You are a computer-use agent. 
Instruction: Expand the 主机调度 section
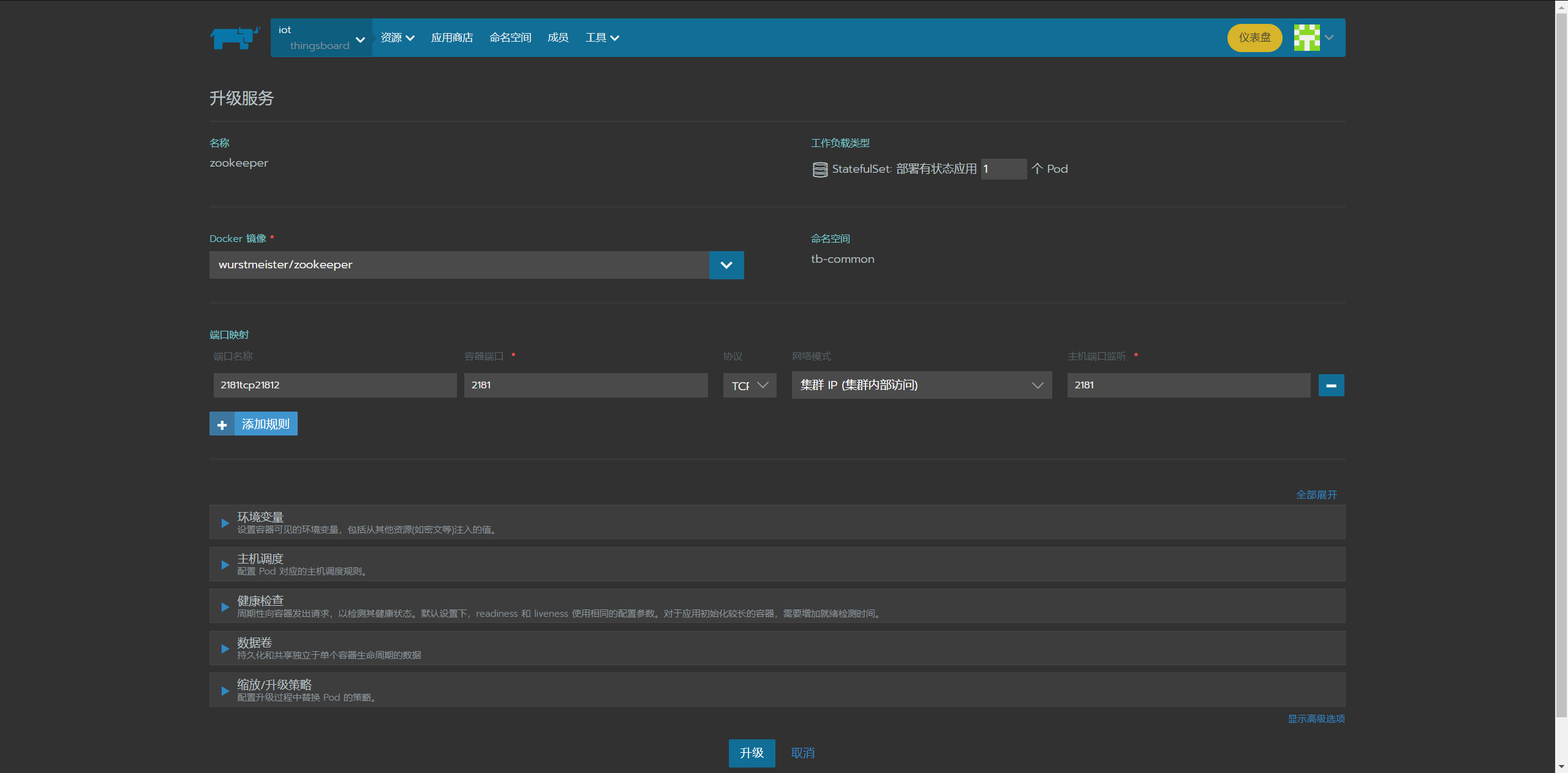coord(777,564)
